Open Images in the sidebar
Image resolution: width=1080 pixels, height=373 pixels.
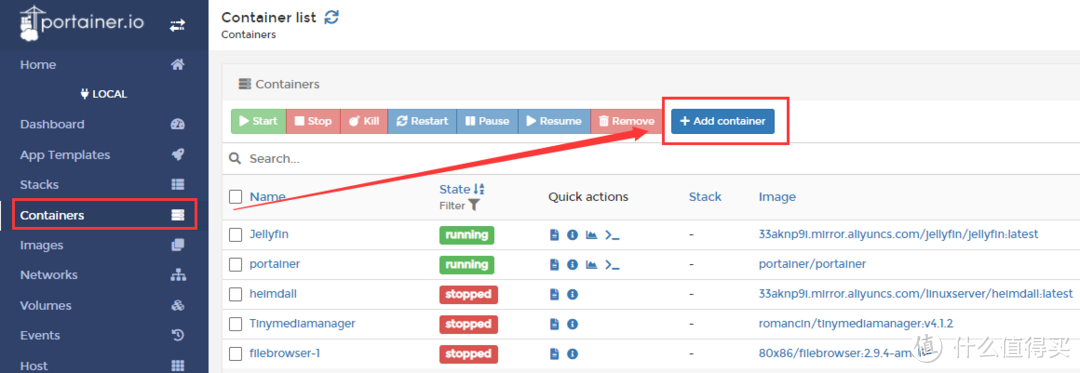(x=104, y=245)
